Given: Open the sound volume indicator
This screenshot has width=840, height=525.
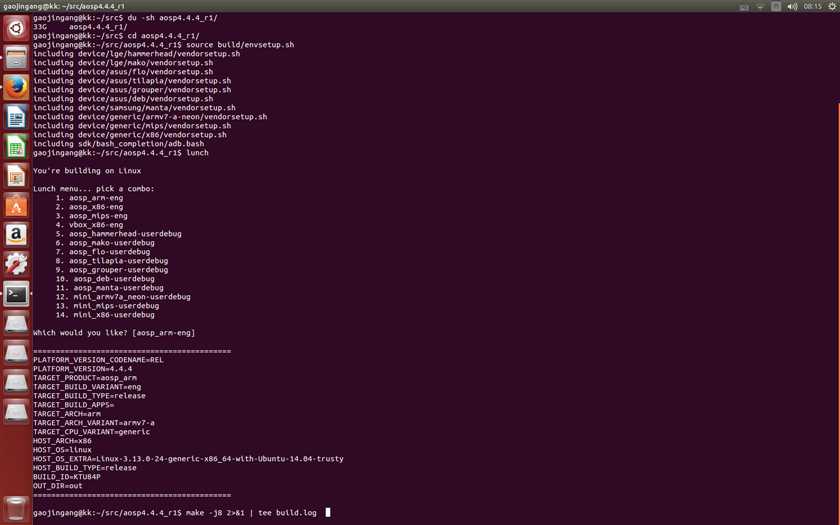Looking at the screenshot, I should (x=792, y=6).
